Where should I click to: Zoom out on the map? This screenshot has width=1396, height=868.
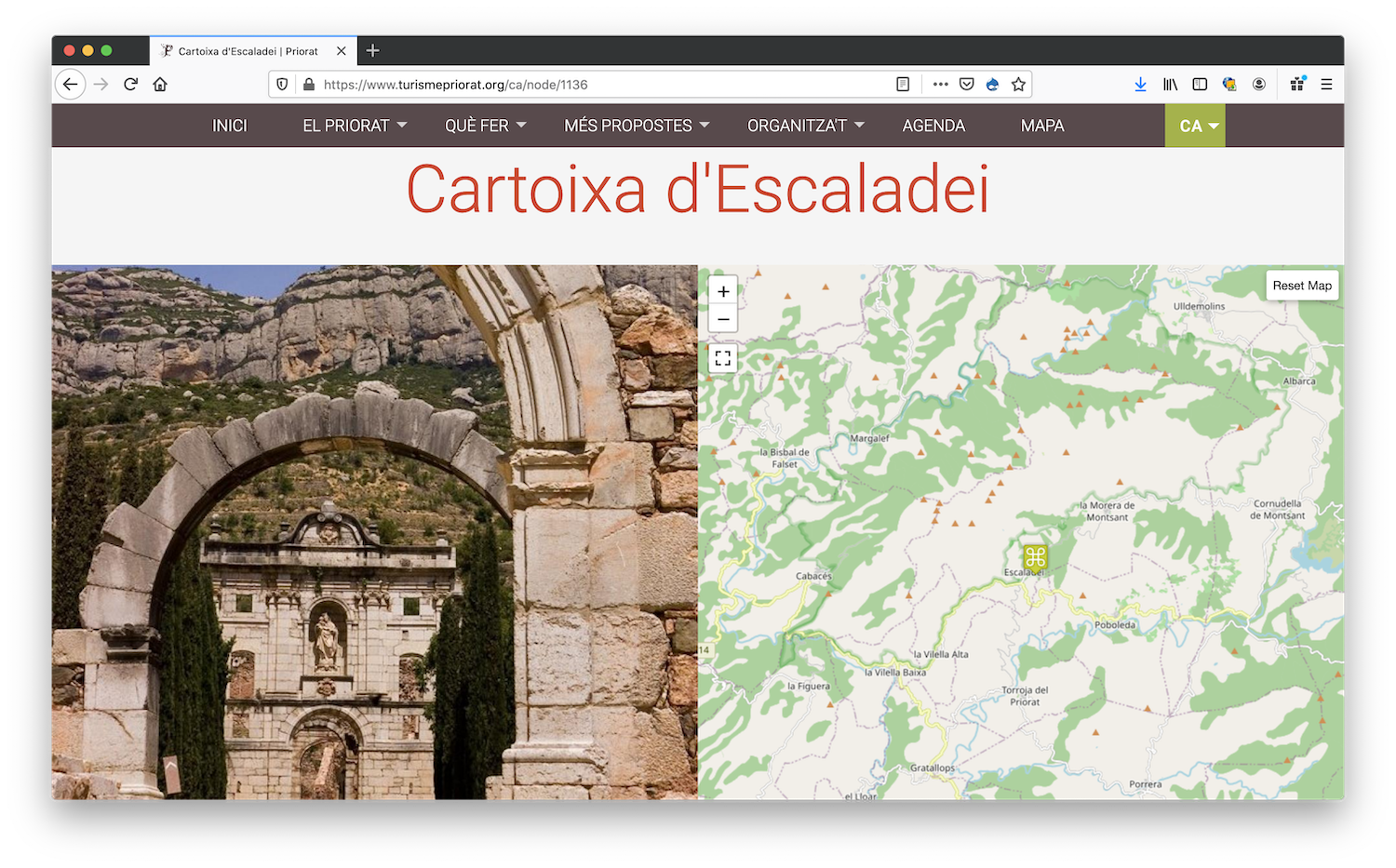(723, 319)
